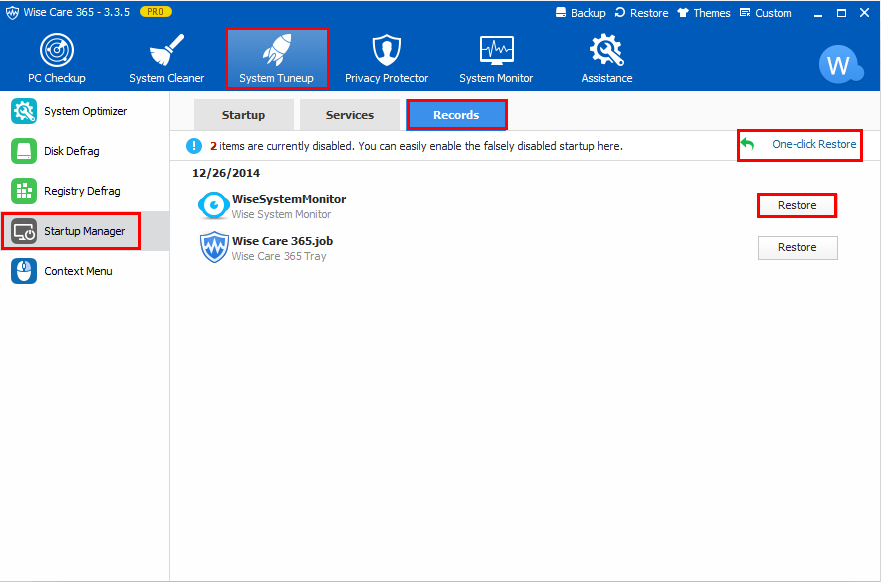Screen dimensions: 881x582
Task: Open the Assistance gear-wrench icon
Action: [606, 50]
